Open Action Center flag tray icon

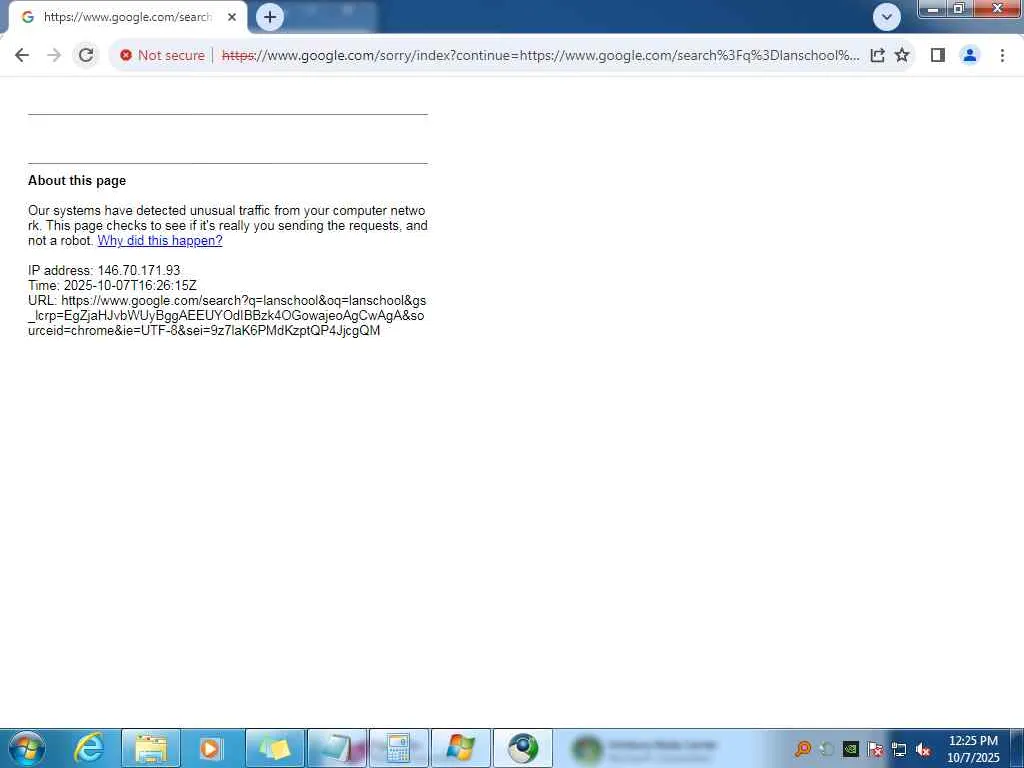(876, 749)
